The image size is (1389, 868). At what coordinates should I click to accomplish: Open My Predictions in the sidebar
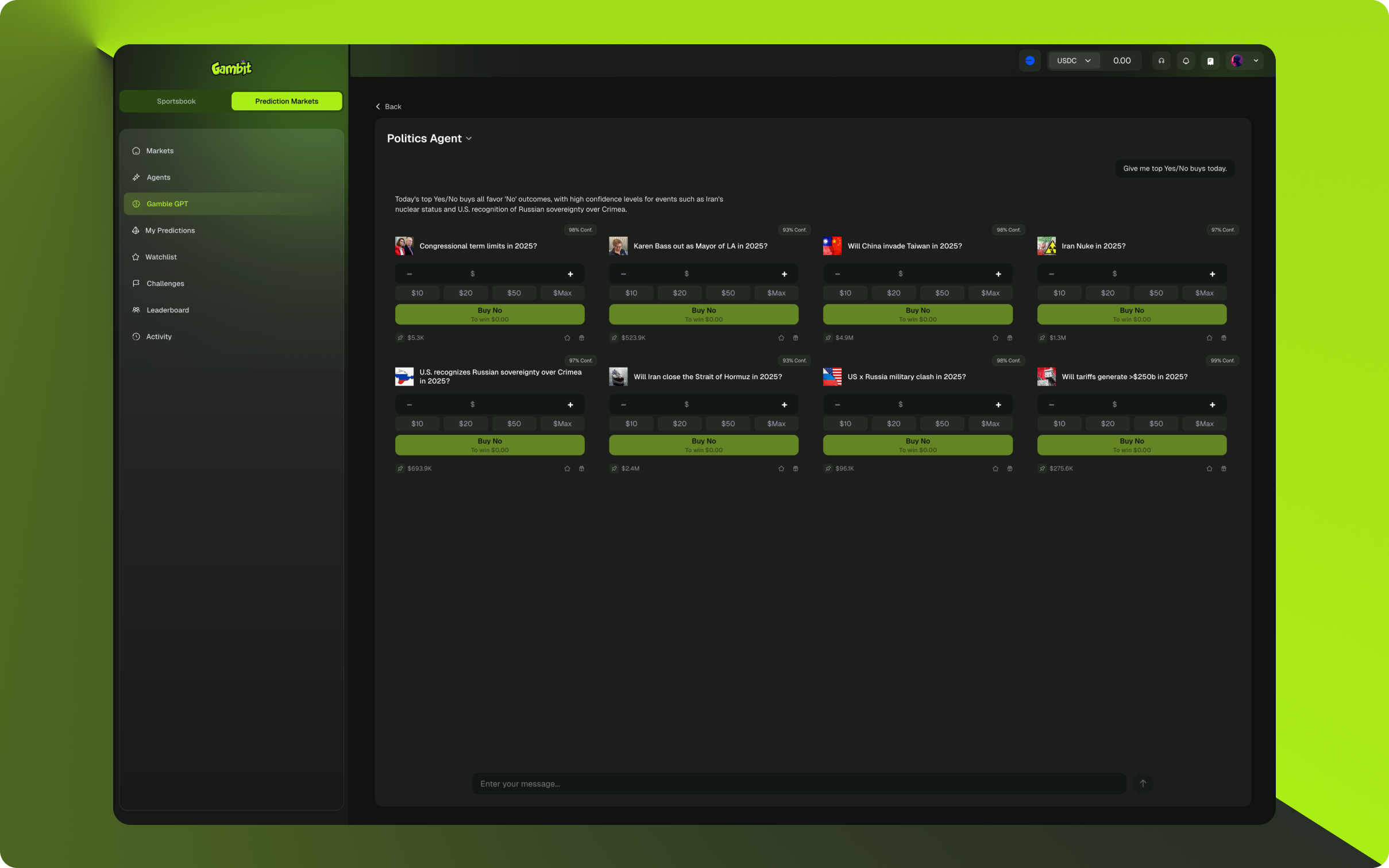coord(232,230)
